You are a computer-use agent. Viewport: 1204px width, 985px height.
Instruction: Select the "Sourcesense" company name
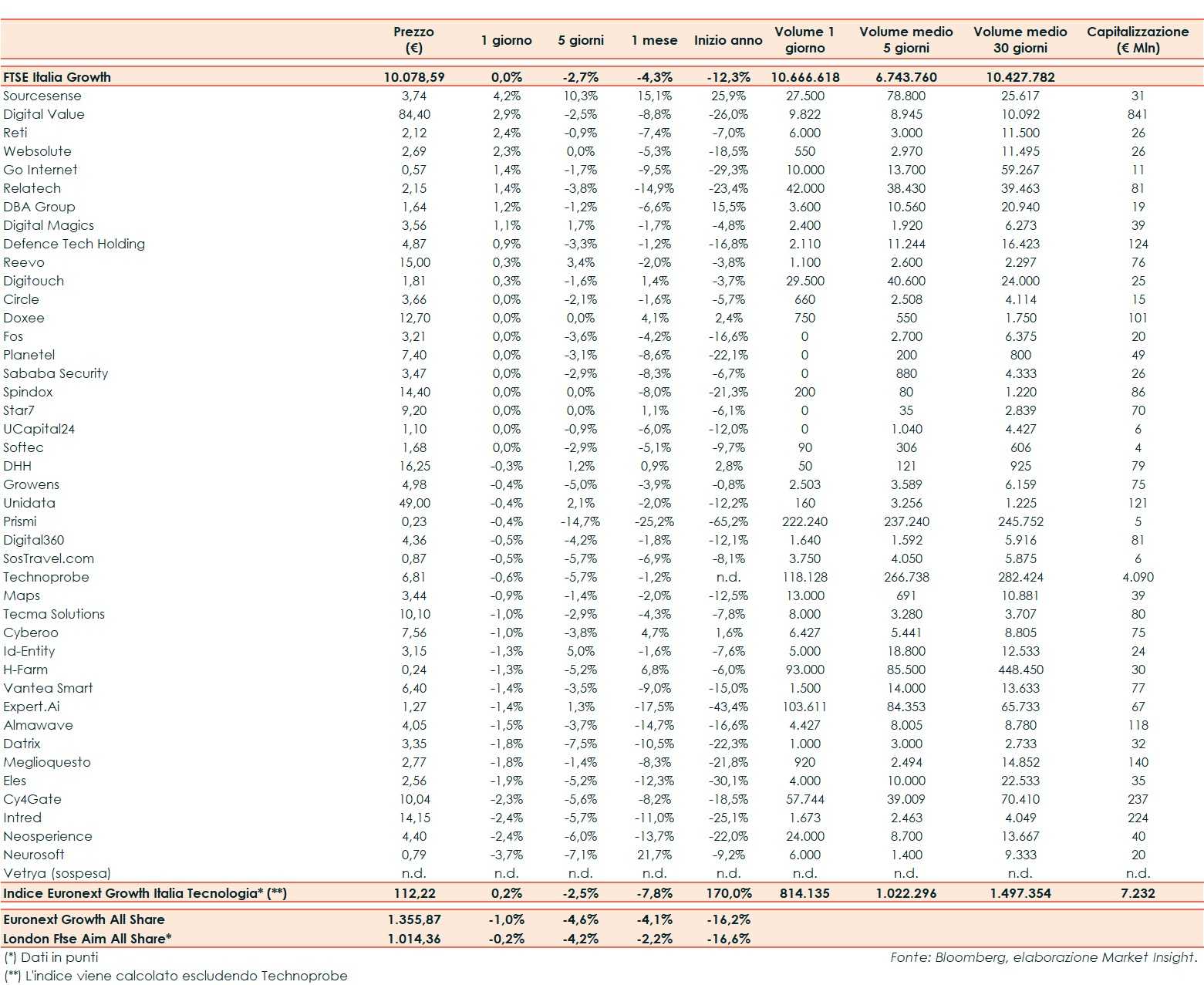[x=42, y=96]
